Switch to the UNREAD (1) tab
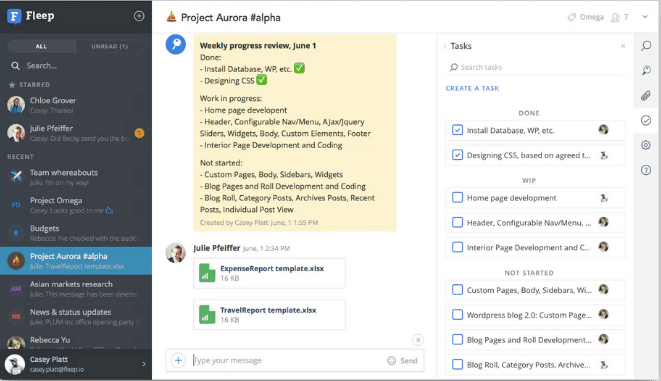 click(110, 46)
